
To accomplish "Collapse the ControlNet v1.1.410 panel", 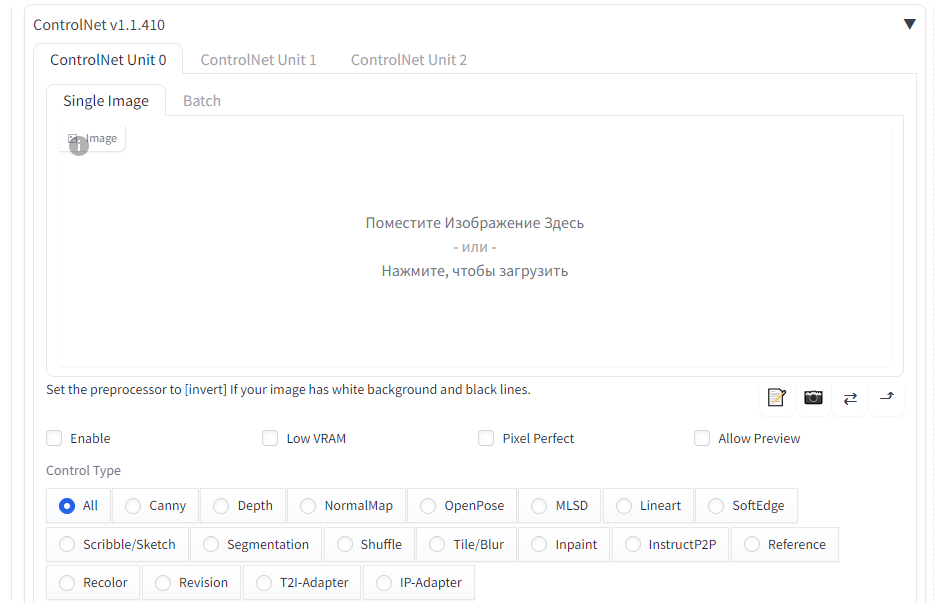I will (909, 24).
